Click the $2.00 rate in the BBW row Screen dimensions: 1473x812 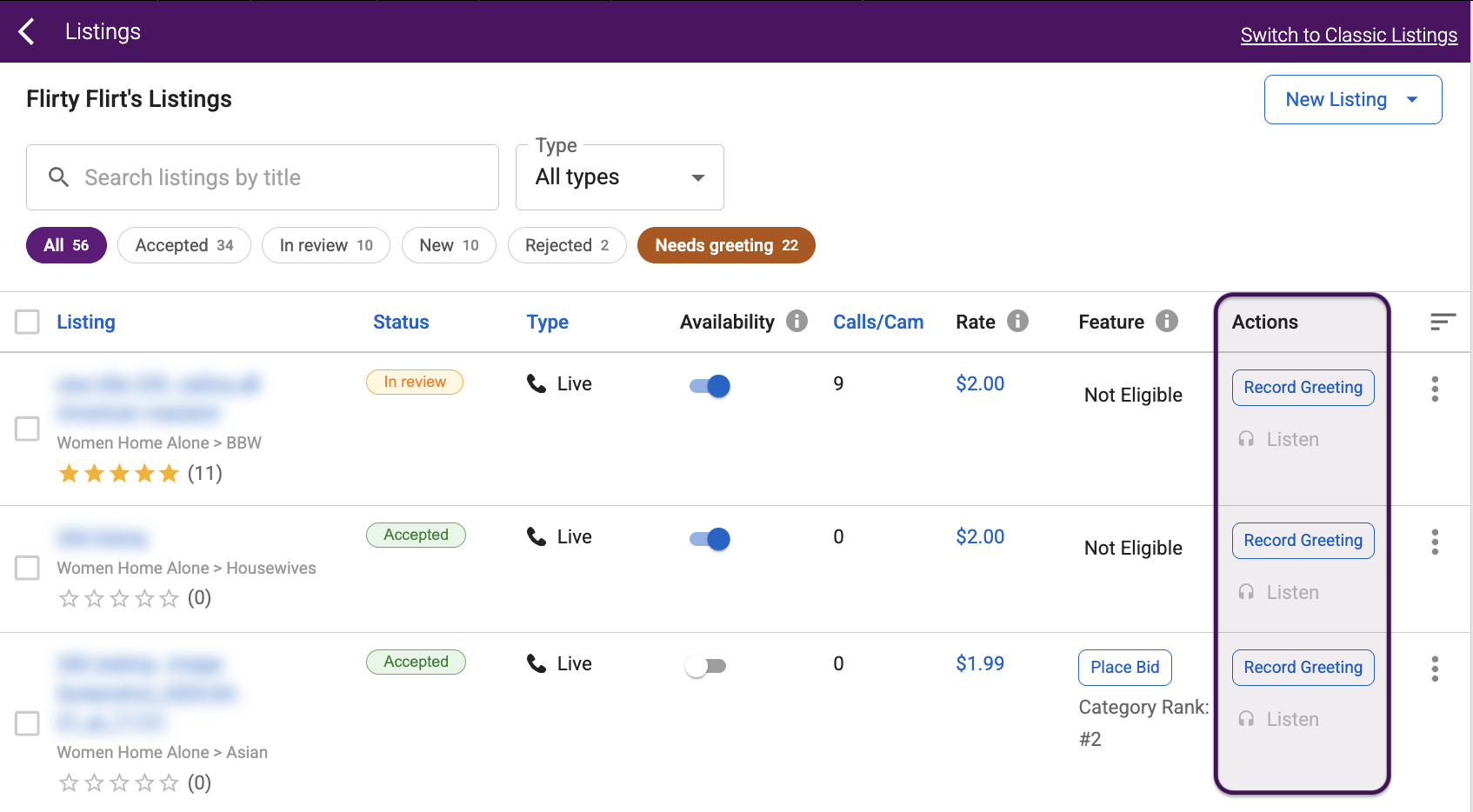pos(980,383)
